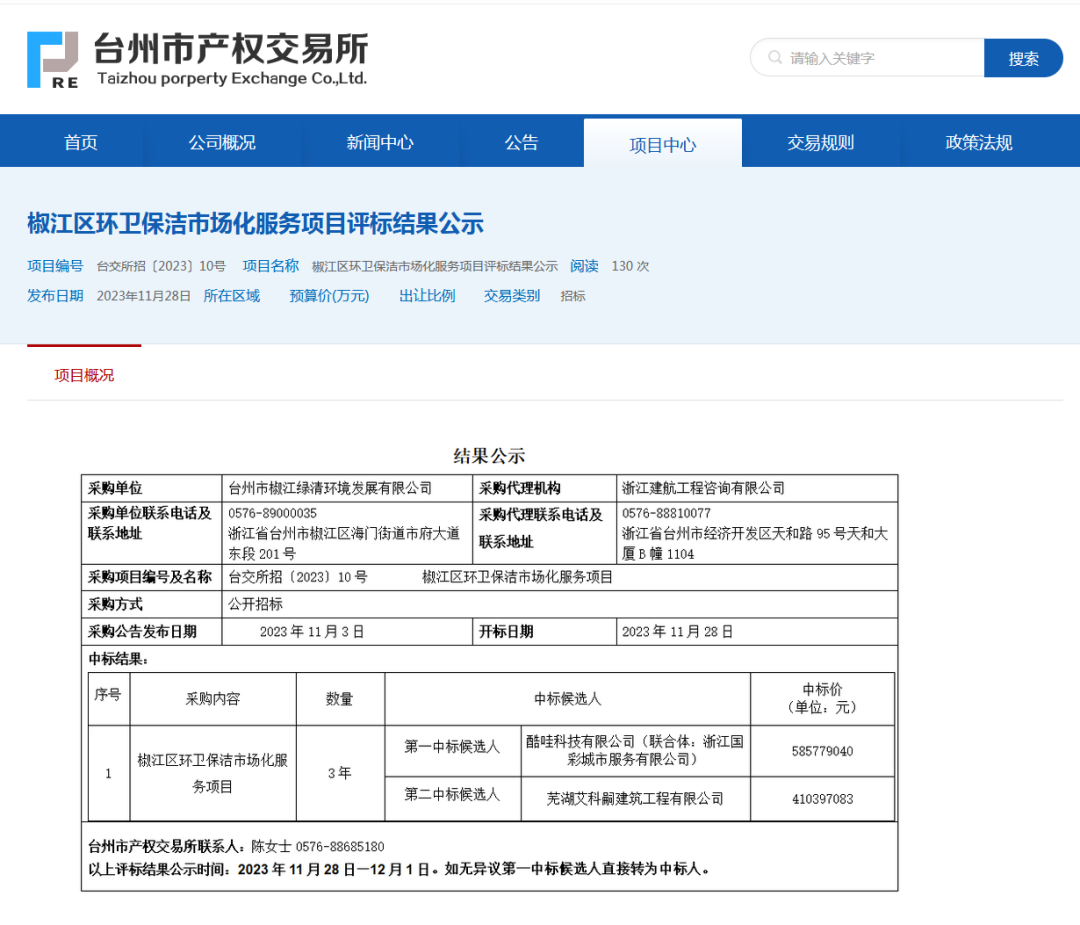Click the page title 椒江区环卫保洁市场化服务项目评标结果公示
Screen dimensions: 1080x925
point(256,224)
